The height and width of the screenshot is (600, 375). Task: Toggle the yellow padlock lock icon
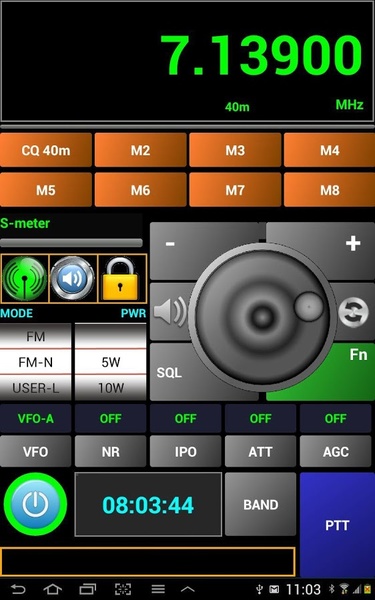pos(121,279)
